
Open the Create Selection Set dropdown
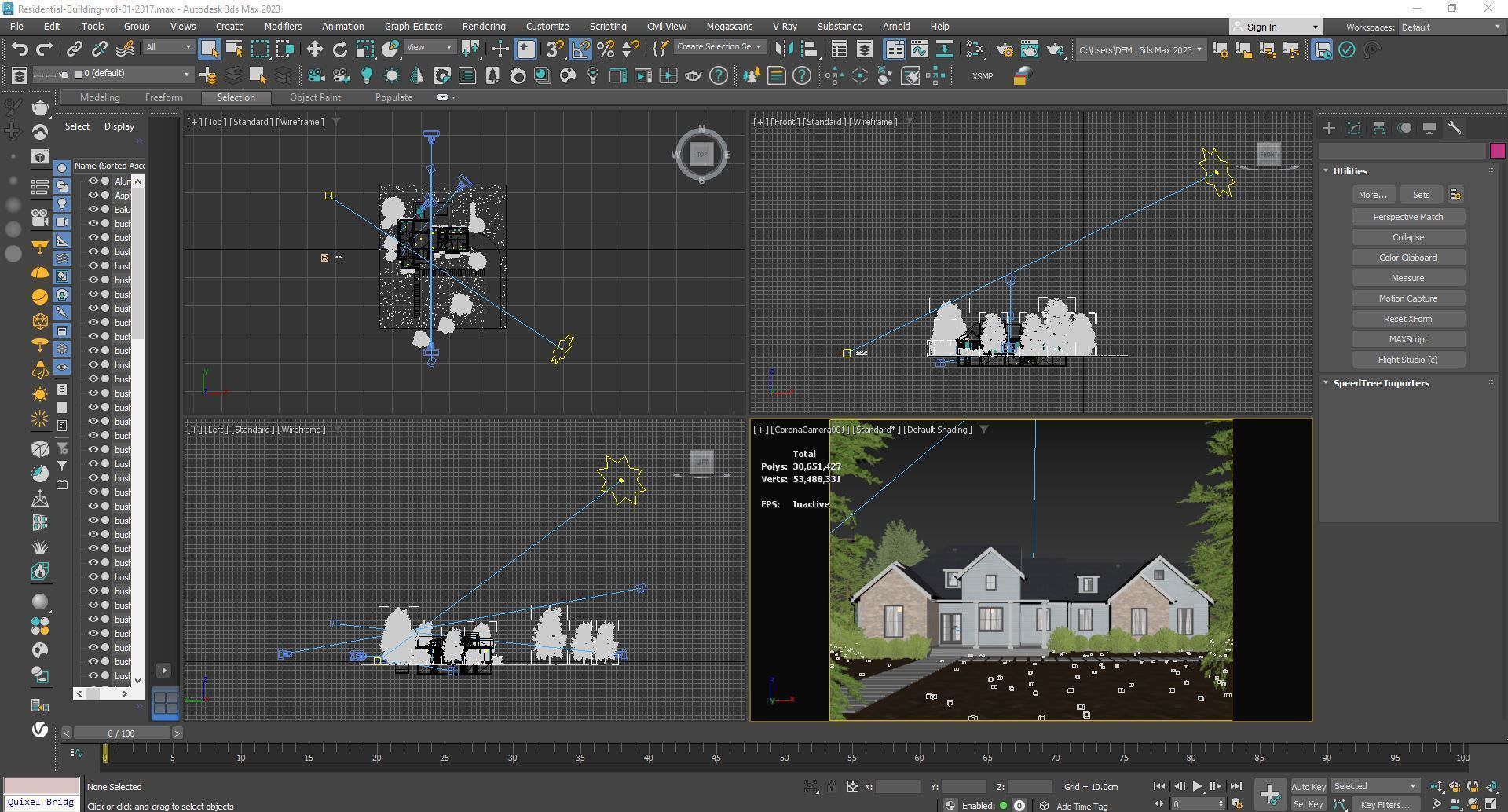click(719, 47)
